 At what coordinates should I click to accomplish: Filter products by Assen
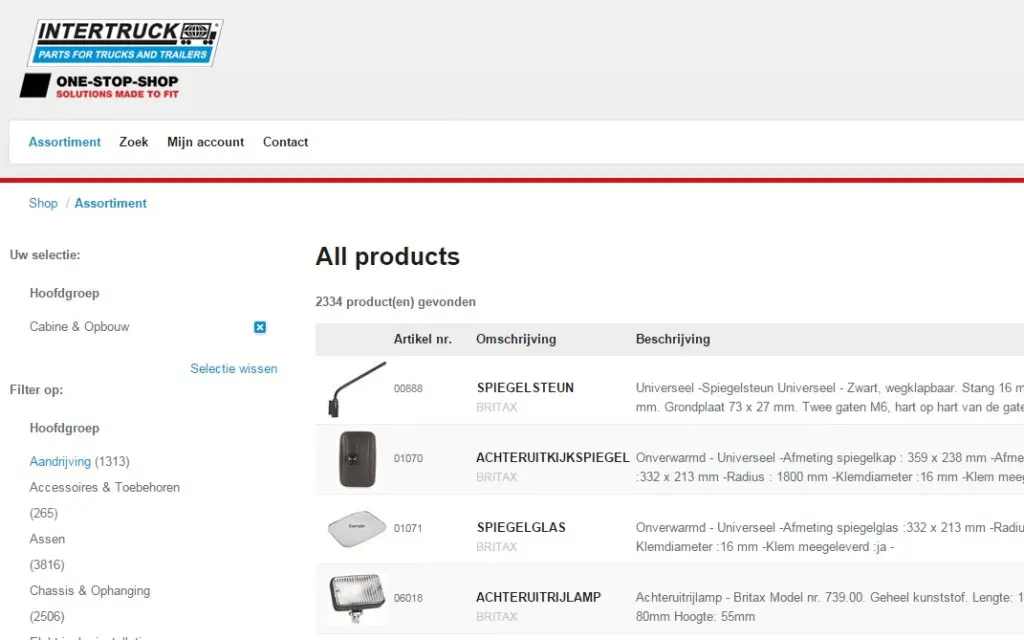pos(47,539)
